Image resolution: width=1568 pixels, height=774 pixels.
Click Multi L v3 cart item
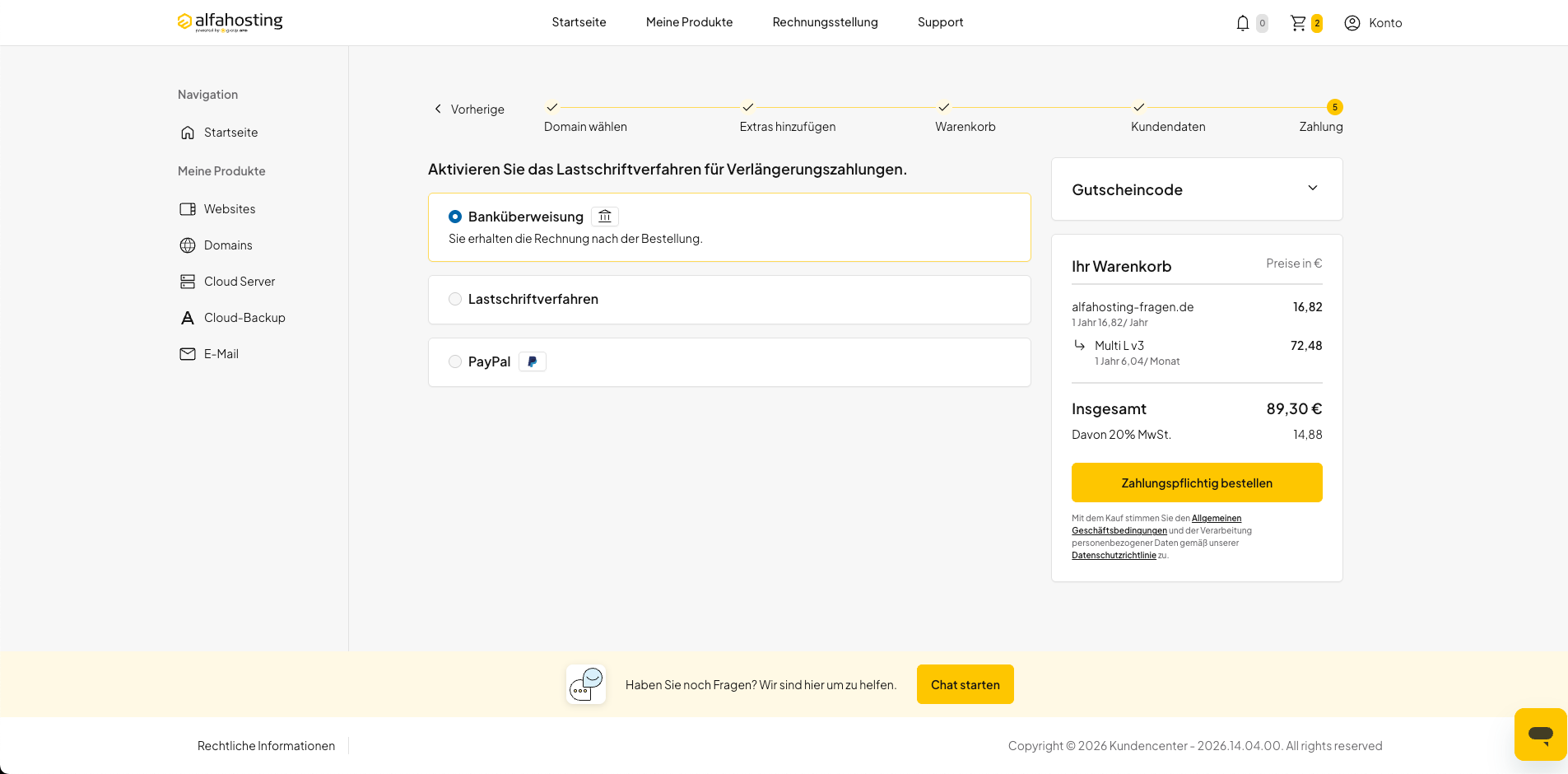[1119, 346]
